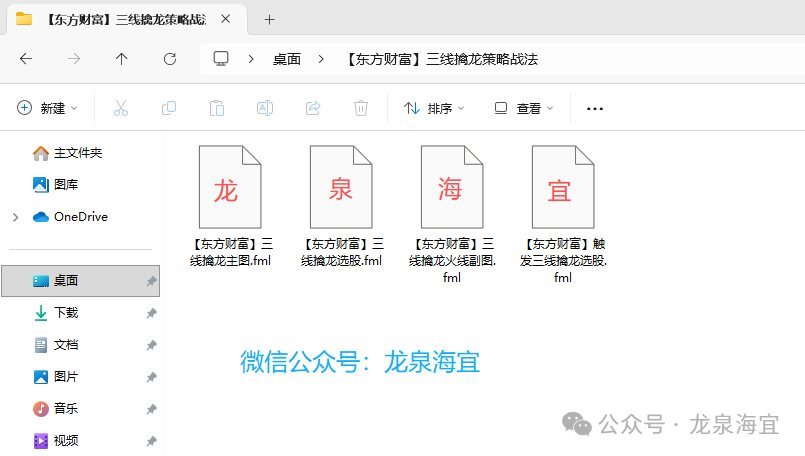Open the 新建 (New) dropdown
This screenshot has height=456, width=805.
47,108
